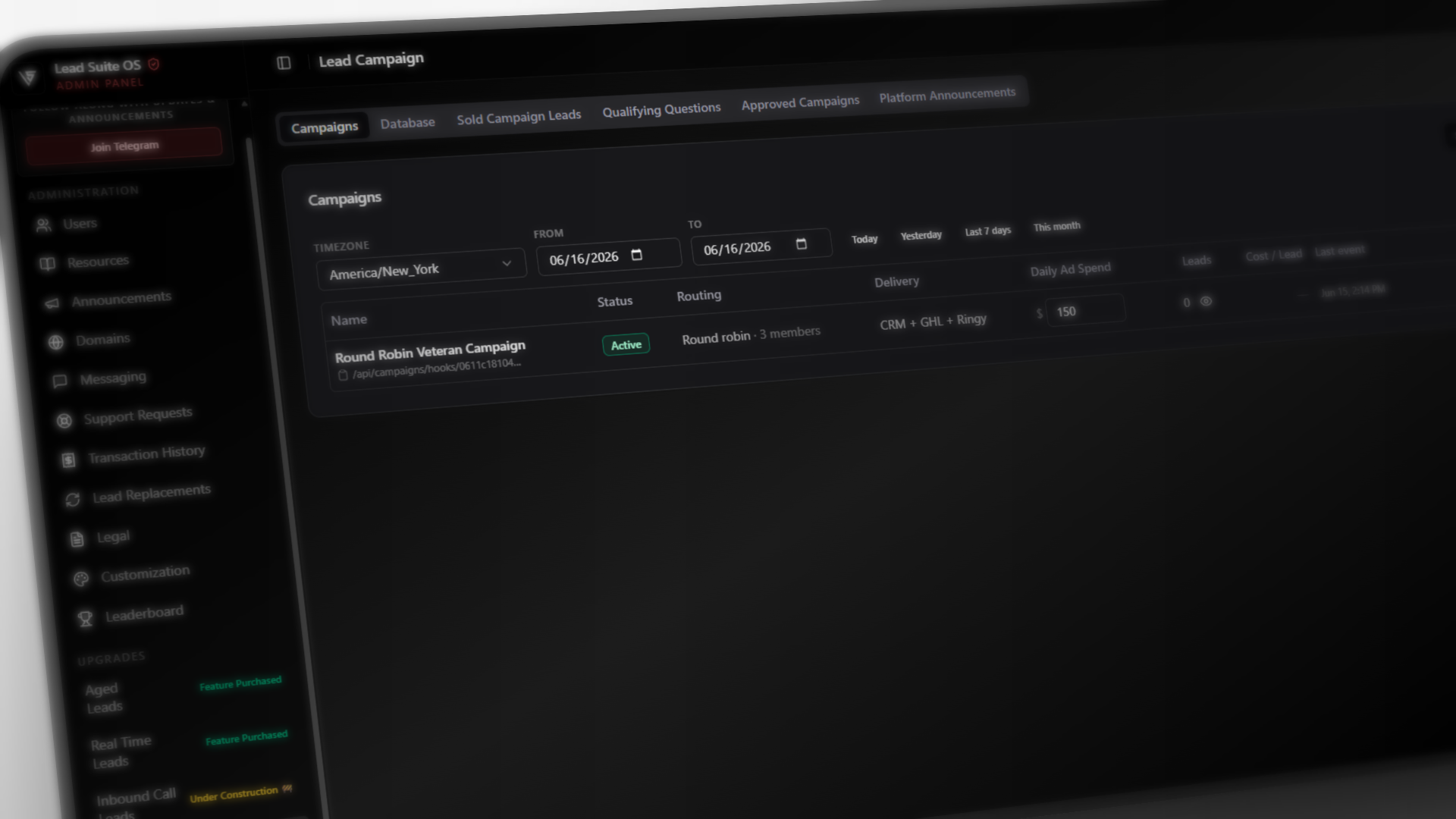
Task: Switch to the Campaigns tab
Action: [x=325, y=127]
